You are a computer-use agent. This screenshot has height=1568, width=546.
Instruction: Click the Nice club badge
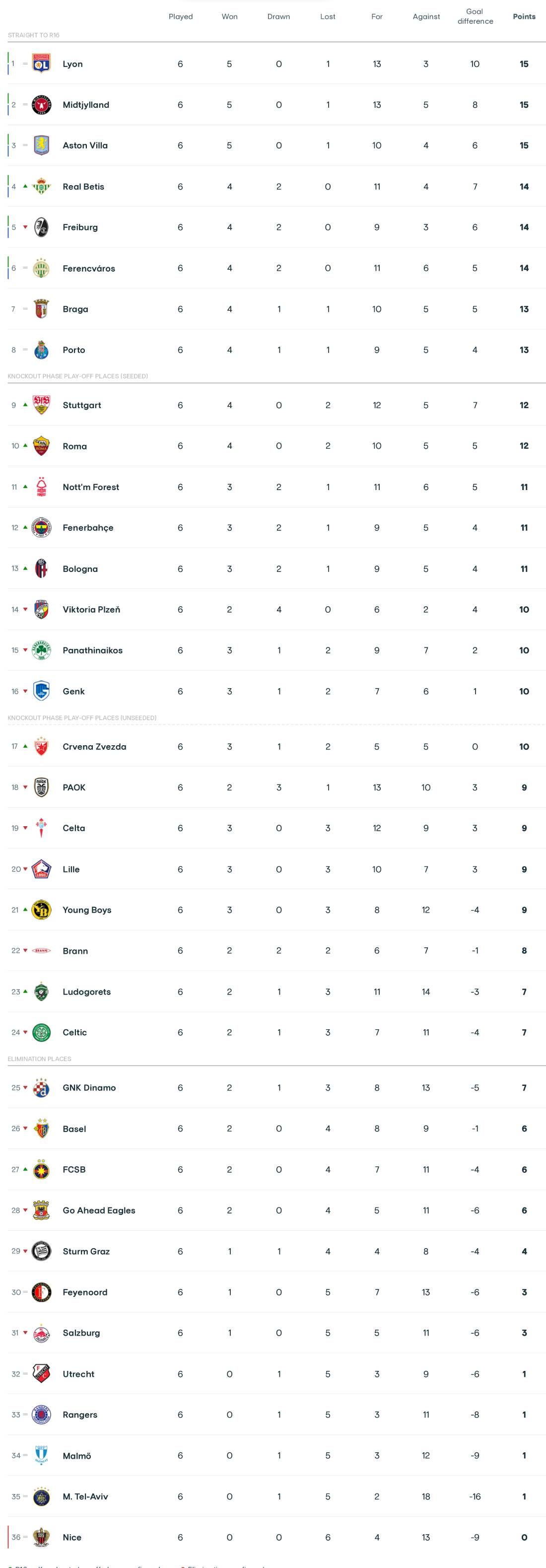41,1538
